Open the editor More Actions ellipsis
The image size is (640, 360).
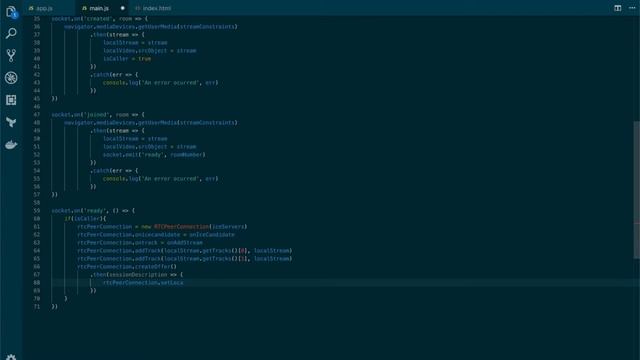click(x=632, y=8)
